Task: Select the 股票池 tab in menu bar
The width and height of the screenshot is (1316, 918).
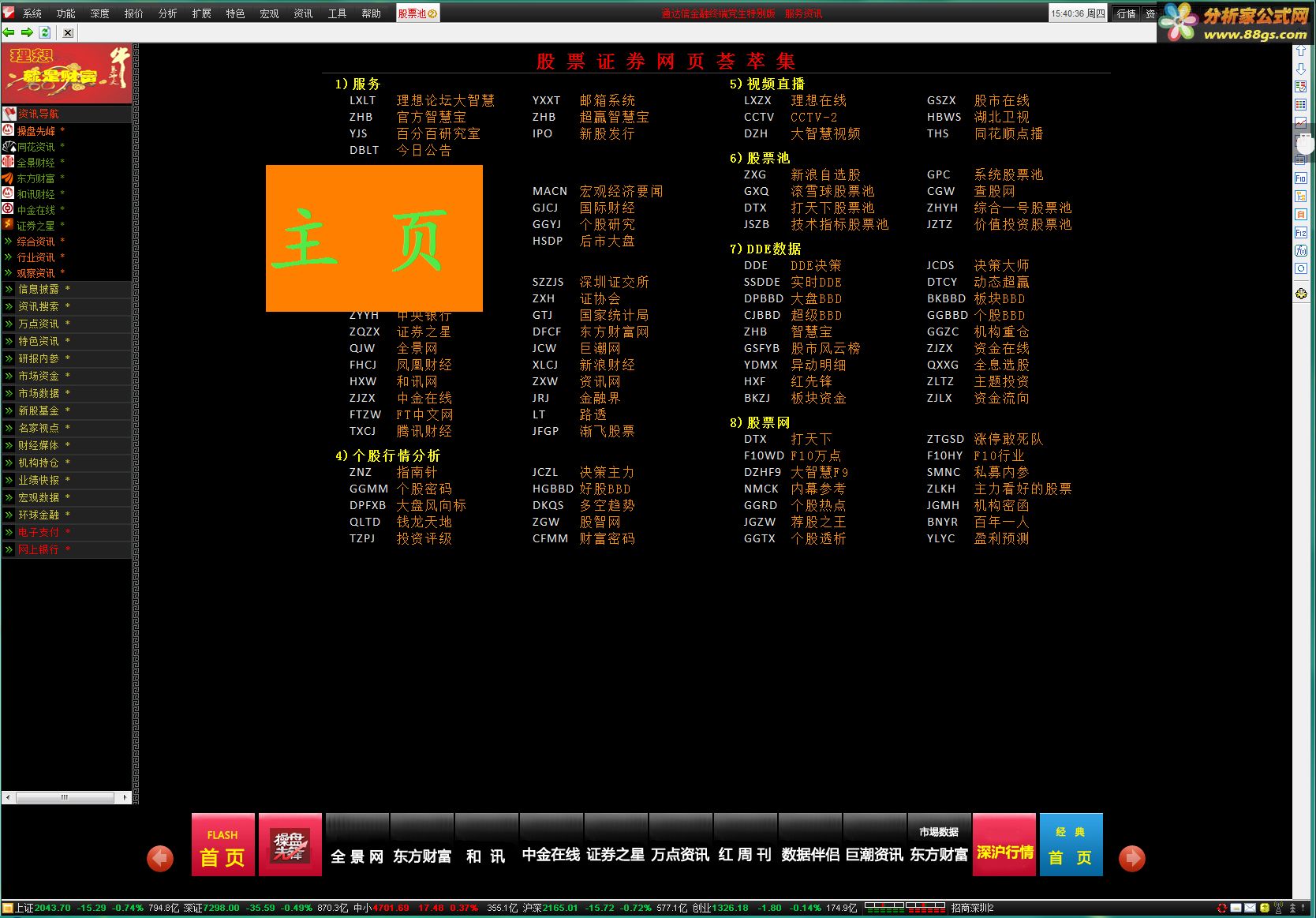Action: tap(417, 13)
